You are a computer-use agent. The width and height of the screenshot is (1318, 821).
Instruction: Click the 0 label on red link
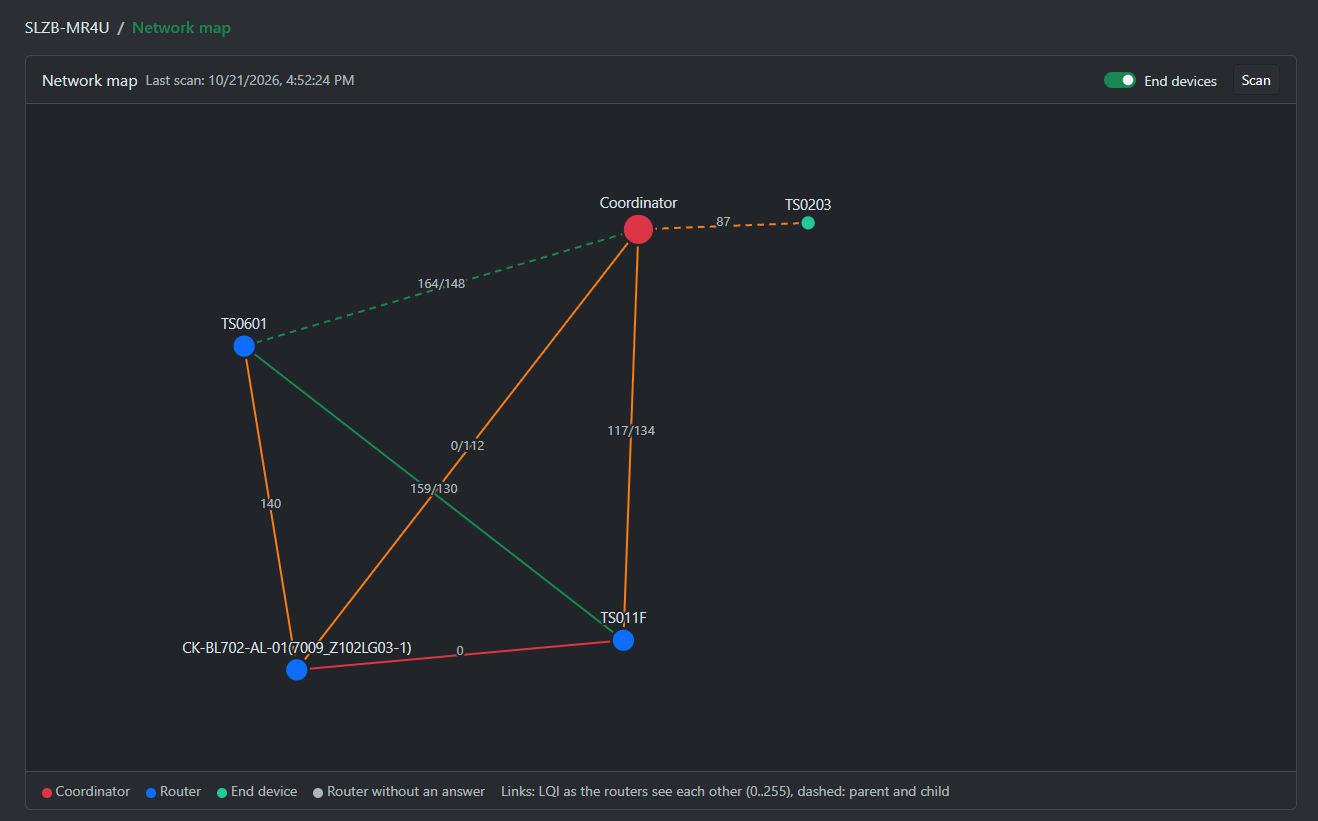[x=460, y=650]
